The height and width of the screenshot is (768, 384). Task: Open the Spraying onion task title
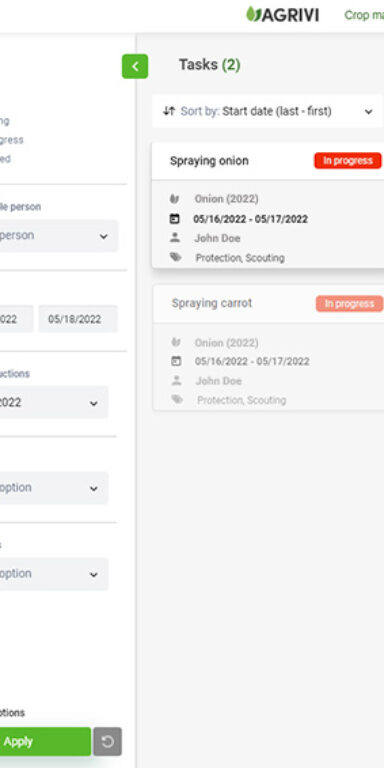click(x=209, y=161)
